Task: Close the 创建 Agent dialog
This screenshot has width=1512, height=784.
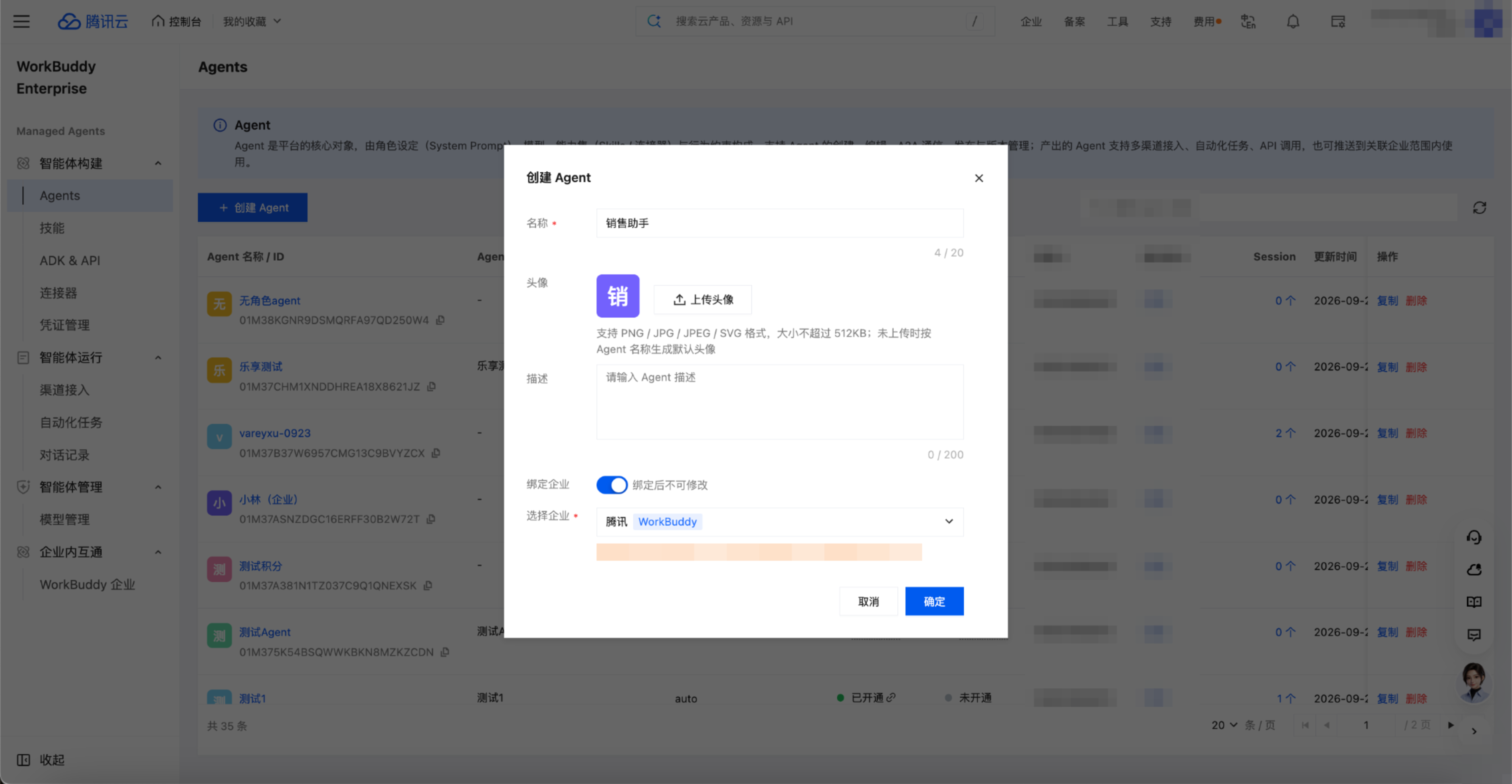Action: click(978, 178)
